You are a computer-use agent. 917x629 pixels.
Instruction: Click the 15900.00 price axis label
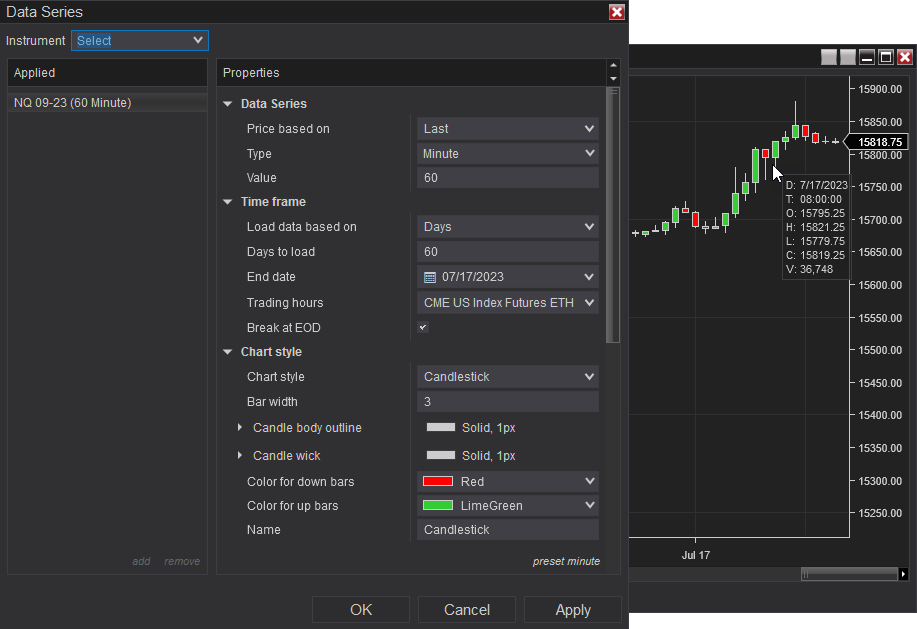(x=880, y=89)
